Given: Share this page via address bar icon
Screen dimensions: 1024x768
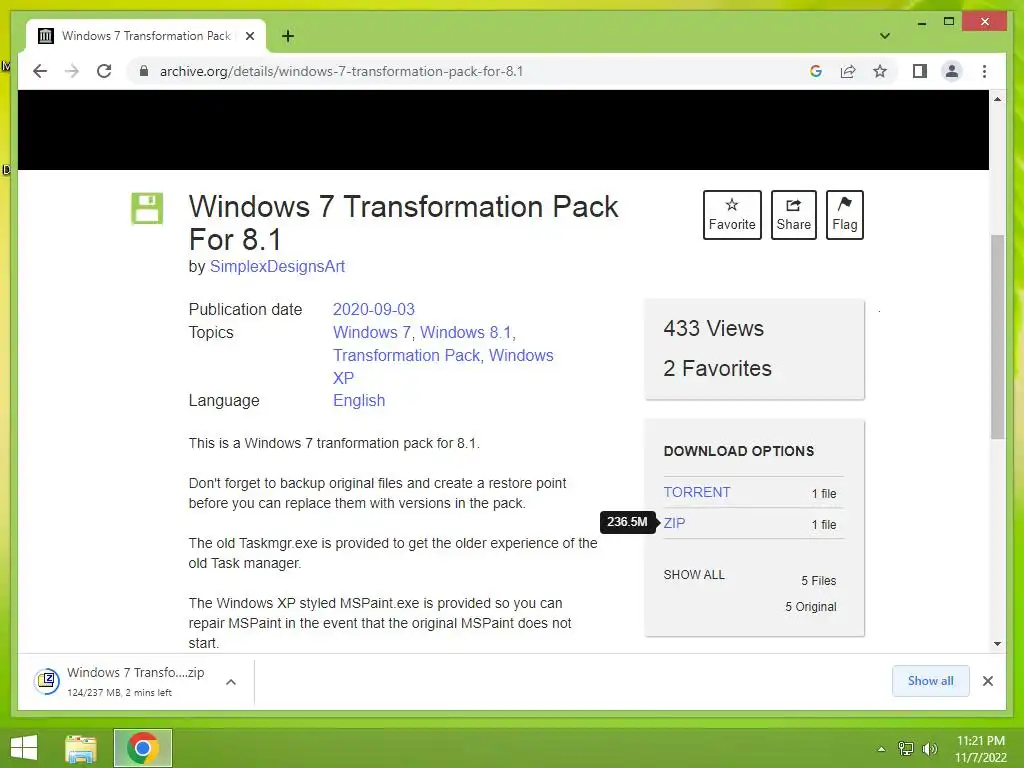Looking at the screenshot, I should point(848,71).
